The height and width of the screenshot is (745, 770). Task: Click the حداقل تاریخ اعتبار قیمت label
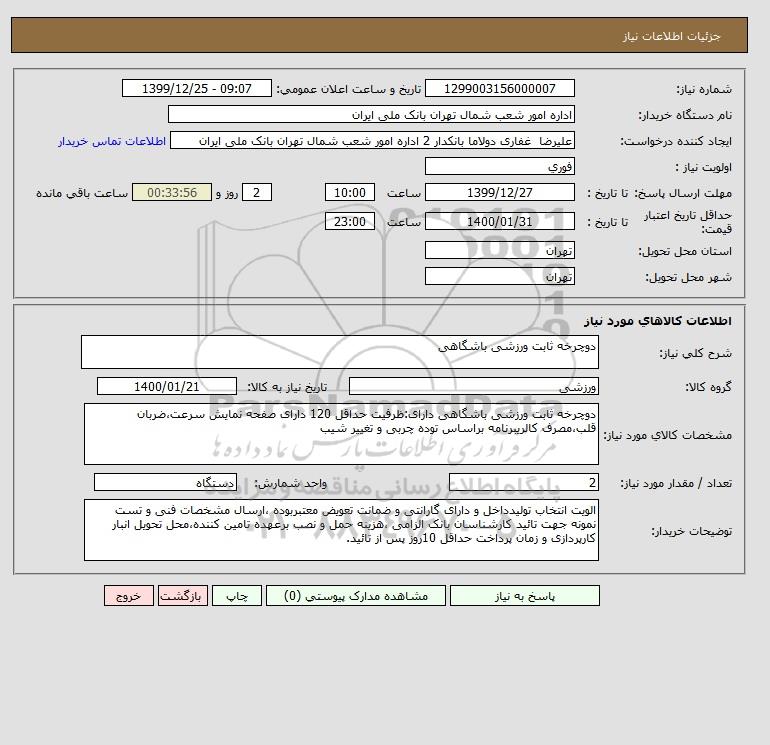[x=688, y=222]
